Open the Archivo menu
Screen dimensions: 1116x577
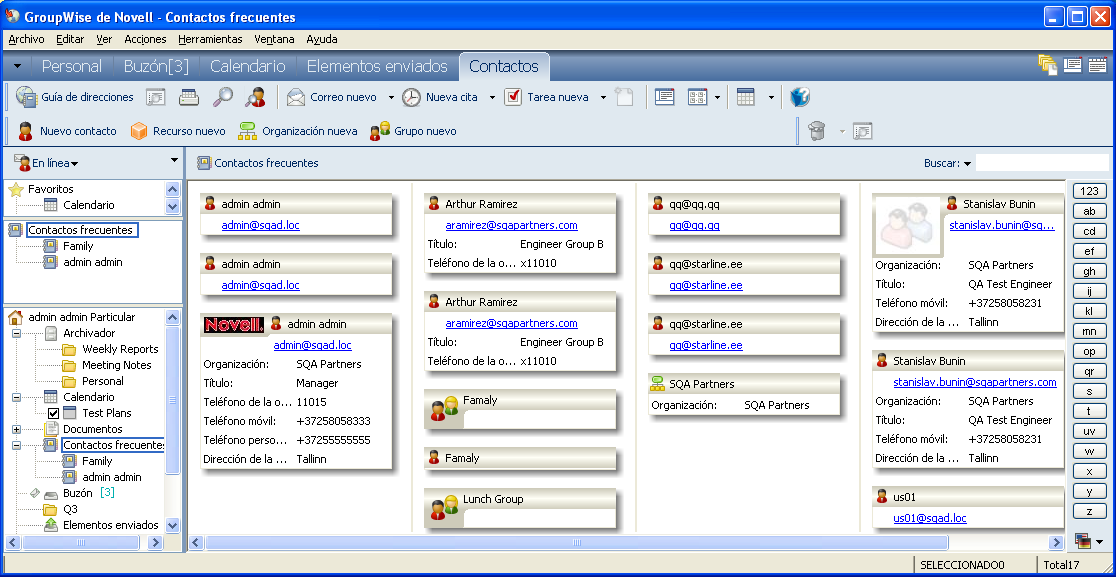pyautogui.click(x=26, y=39)
